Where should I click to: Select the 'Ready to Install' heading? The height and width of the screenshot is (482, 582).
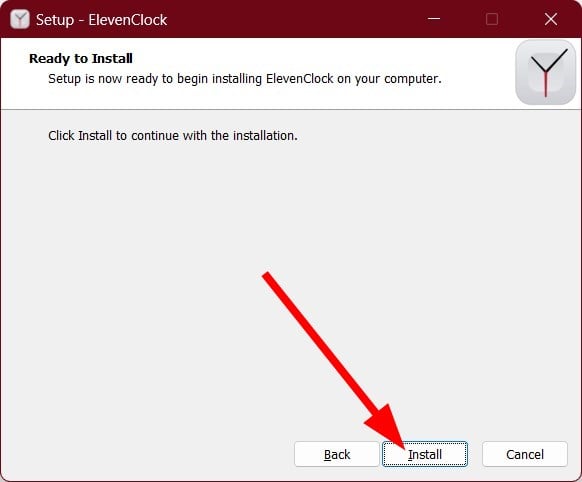81,58
